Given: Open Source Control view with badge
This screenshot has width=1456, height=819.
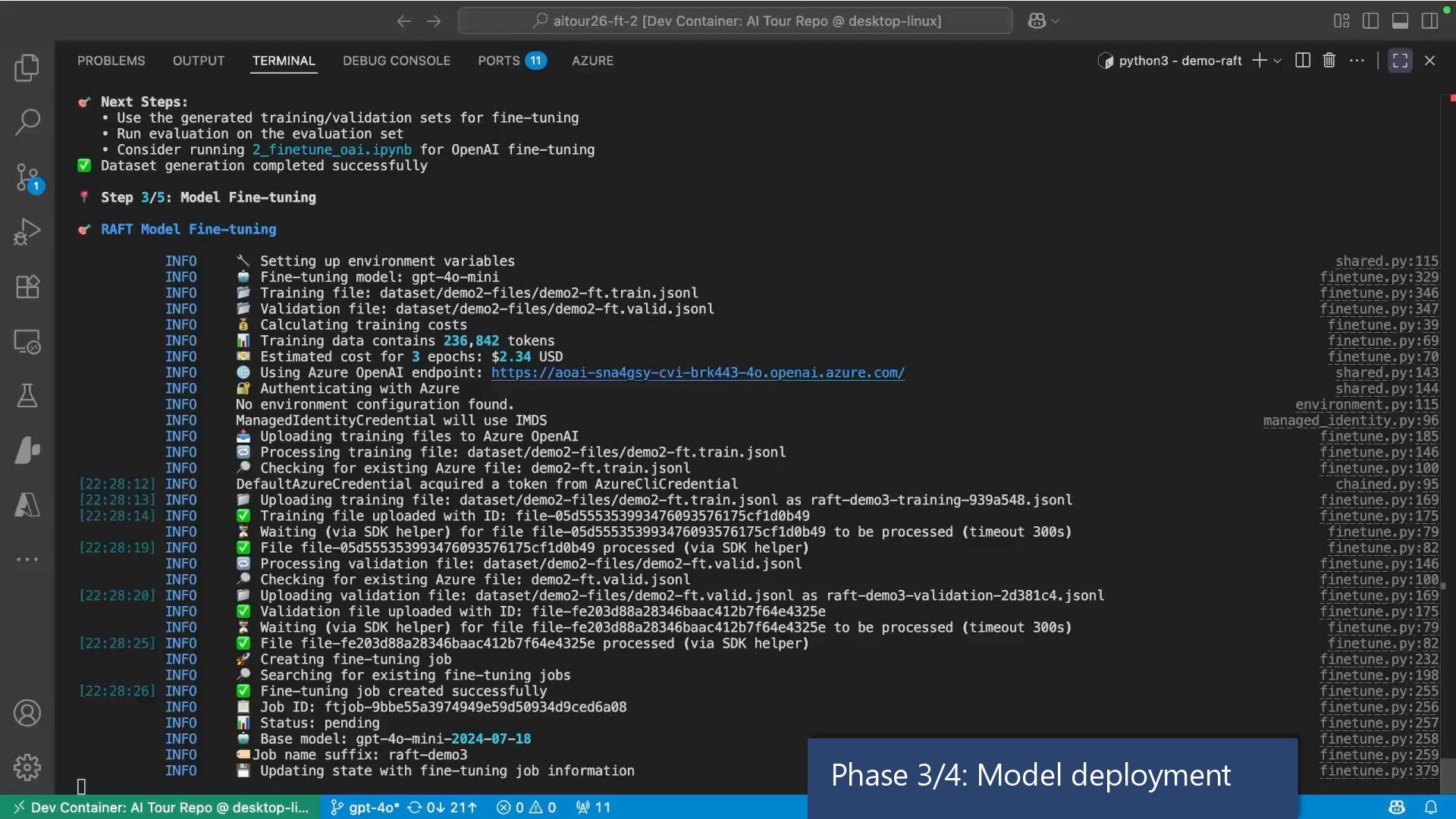Looking at the screenshot, I should click(x=27, y=177).
